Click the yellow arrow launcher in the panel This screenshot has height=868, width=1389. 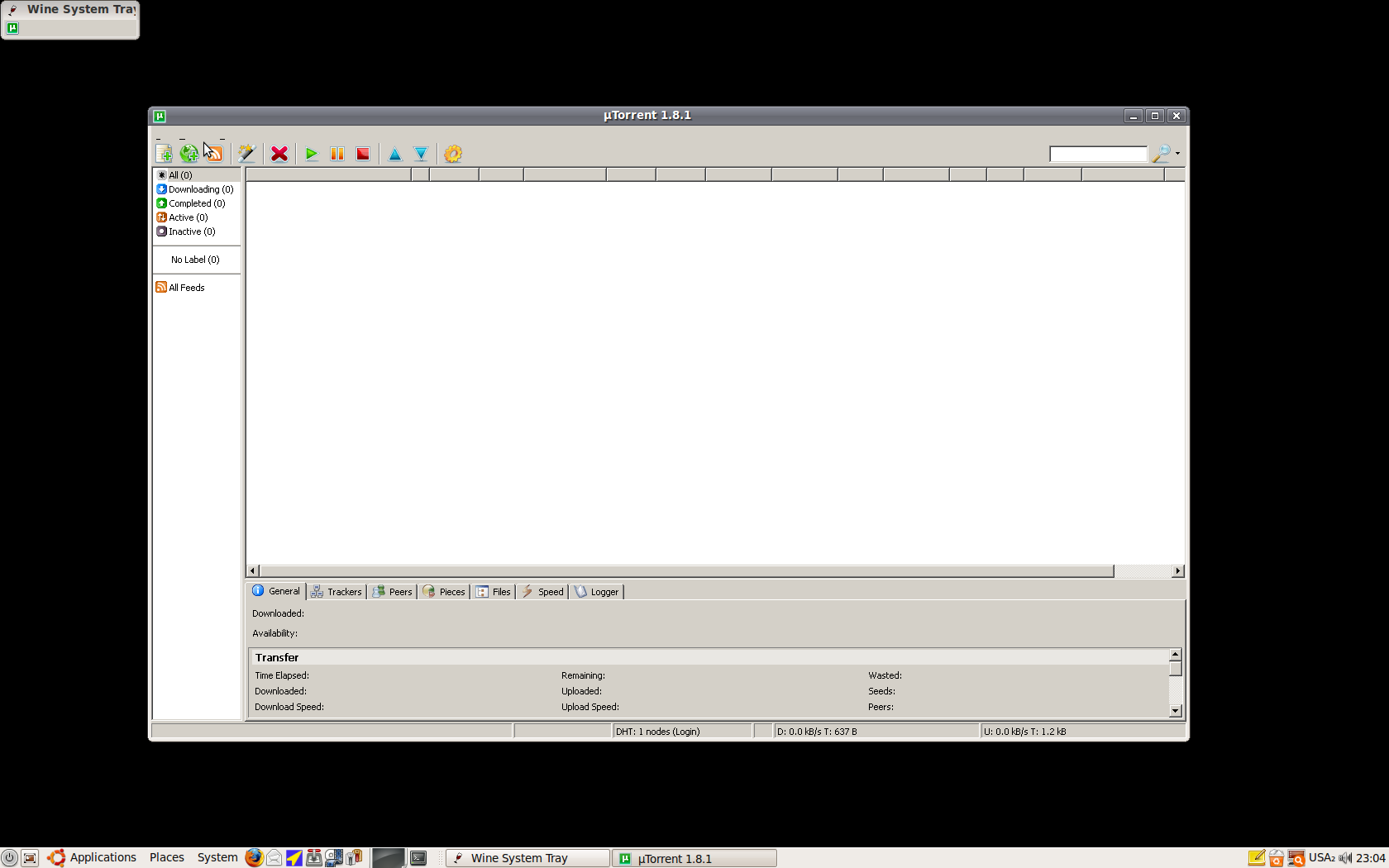tap(294, 858)
